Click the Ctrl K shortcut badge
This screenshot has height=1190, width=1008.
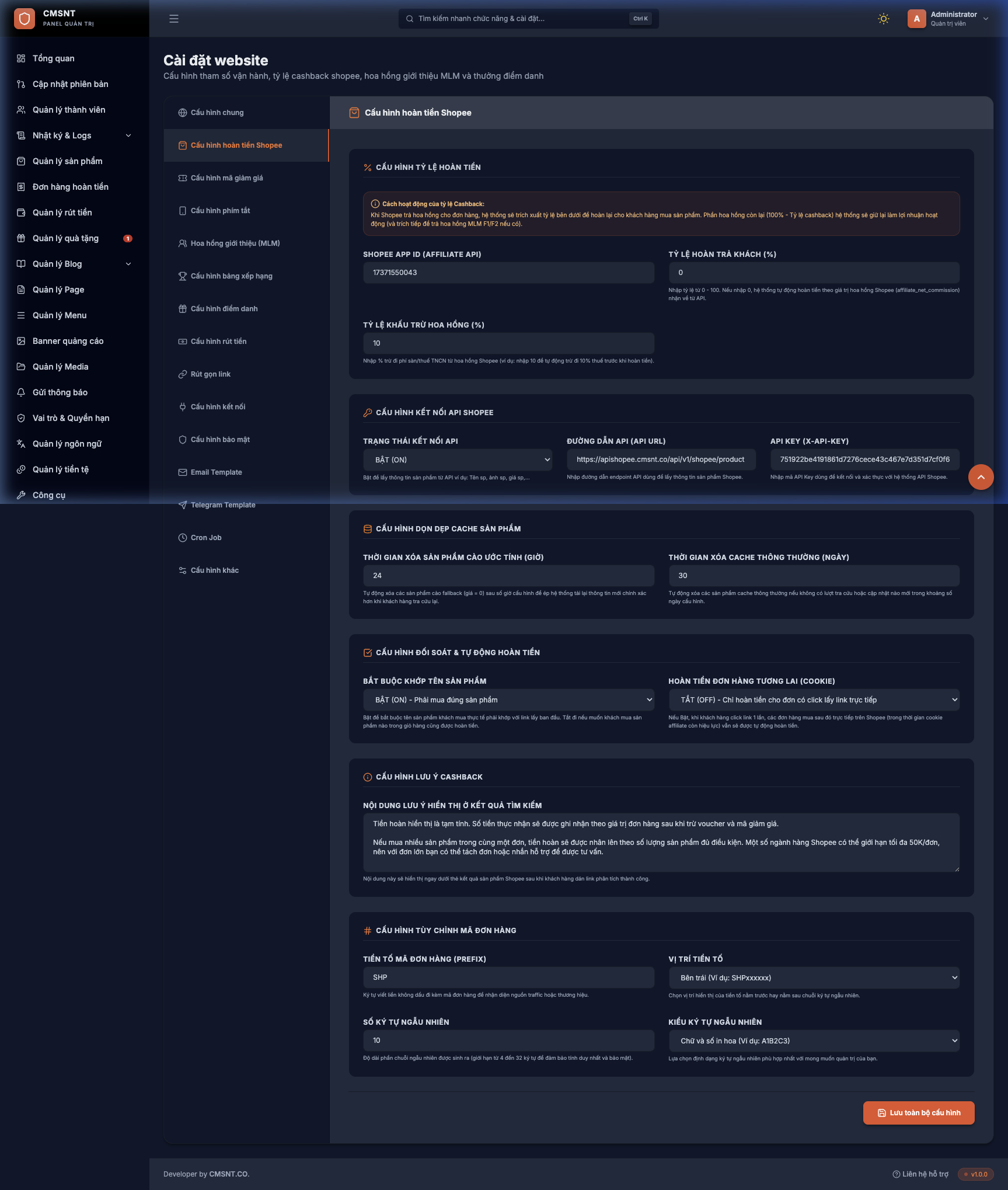pyautogui.click(x=640, y=19)
